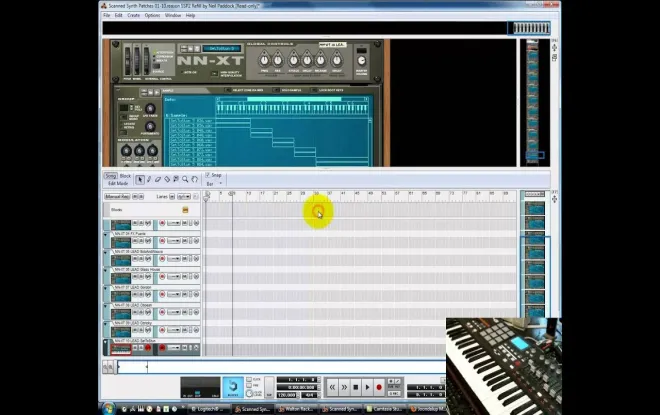This screenshot has width=660, height=415.
Task: Collapse the LEAD Glass House track
Action: tap(106, 271)
